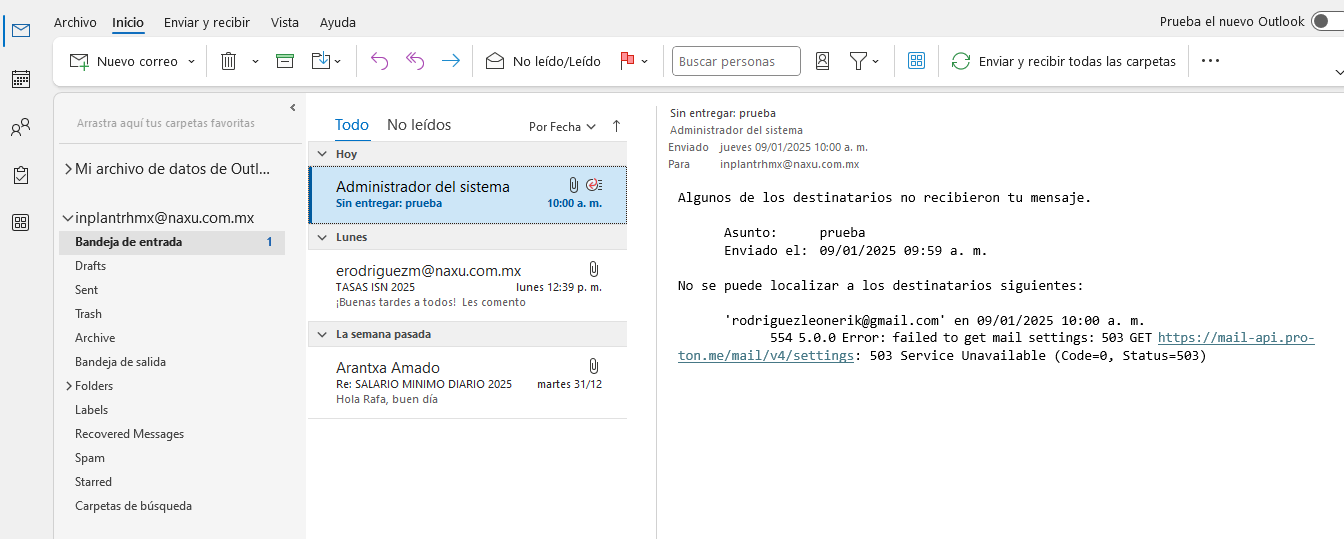Click attachment icon on erodriguezm email
The image size is (1344, 539).
click(x=593, y=269)
